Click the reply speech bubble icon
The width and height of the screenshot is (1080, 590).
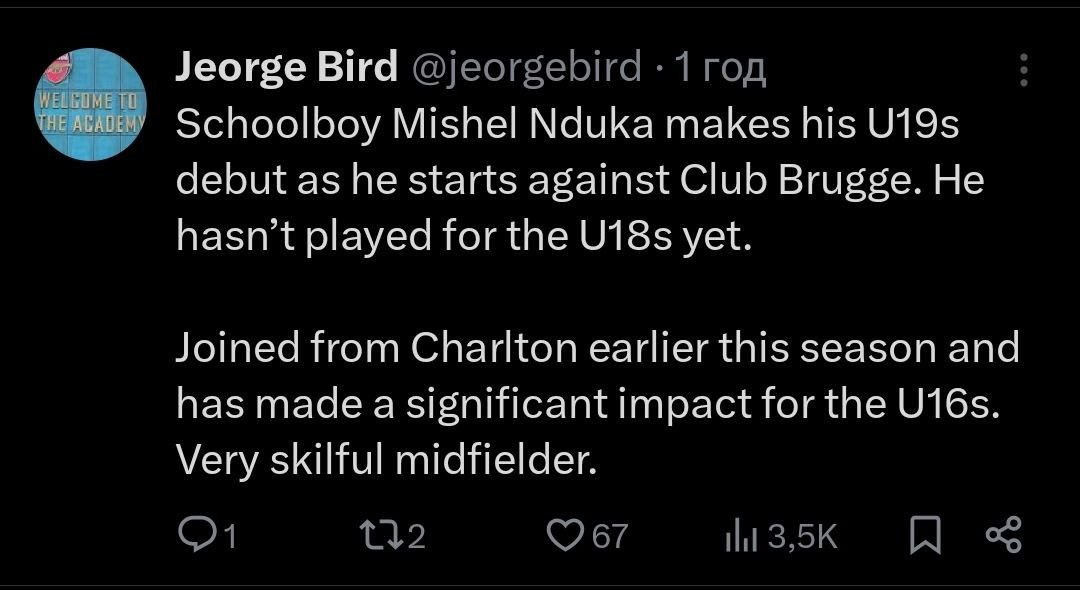(x=193, y=537)
